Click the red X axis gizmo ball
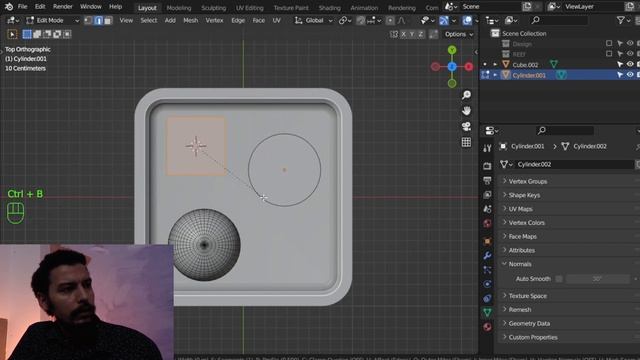640x360 pixels. coord(469,67)
